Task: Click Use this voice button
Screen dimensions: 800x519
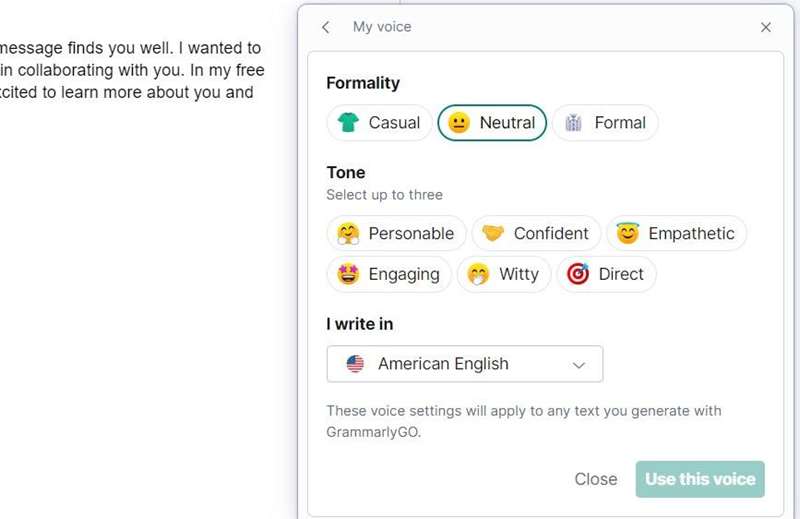Action: click(x=700, y=479)
